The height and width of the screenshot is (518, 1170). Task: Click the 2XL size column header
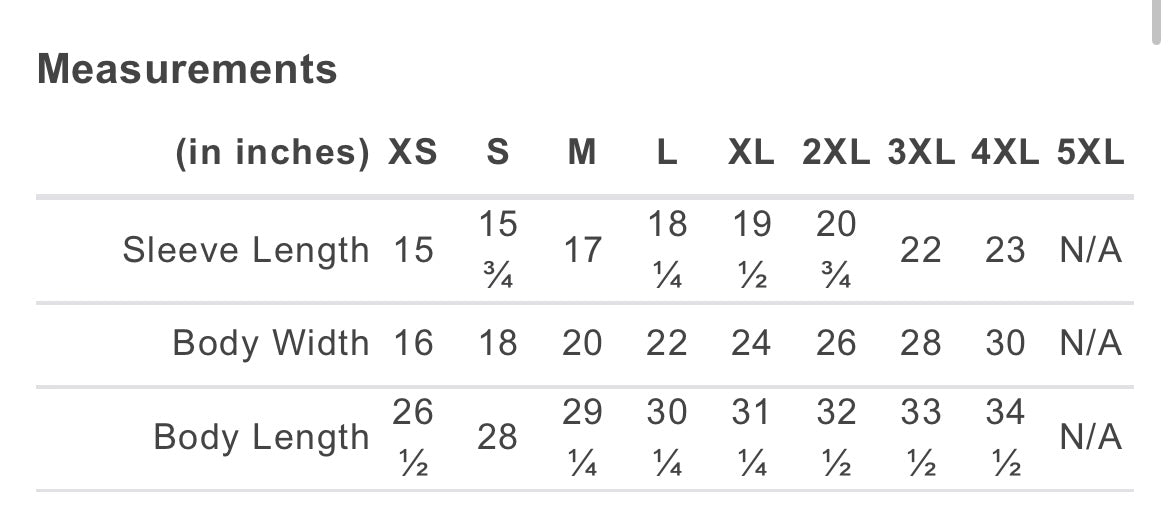836,153
